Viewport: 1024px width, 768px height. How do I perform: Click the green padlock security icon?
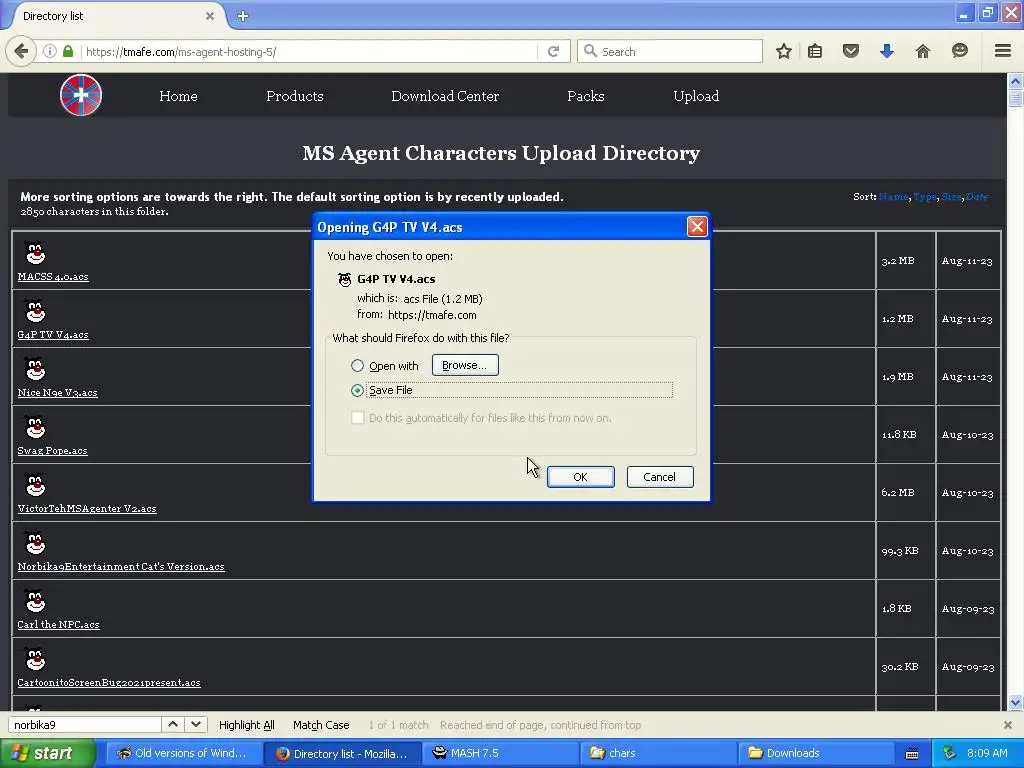click(x=68, y=51)
